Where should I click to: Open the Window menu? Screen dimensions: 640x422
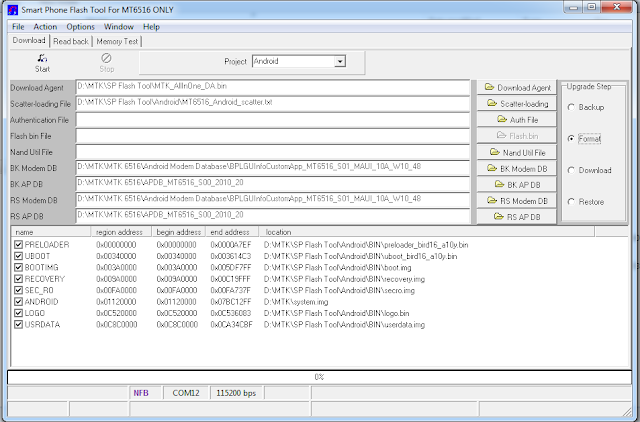(x=119, y=27)
